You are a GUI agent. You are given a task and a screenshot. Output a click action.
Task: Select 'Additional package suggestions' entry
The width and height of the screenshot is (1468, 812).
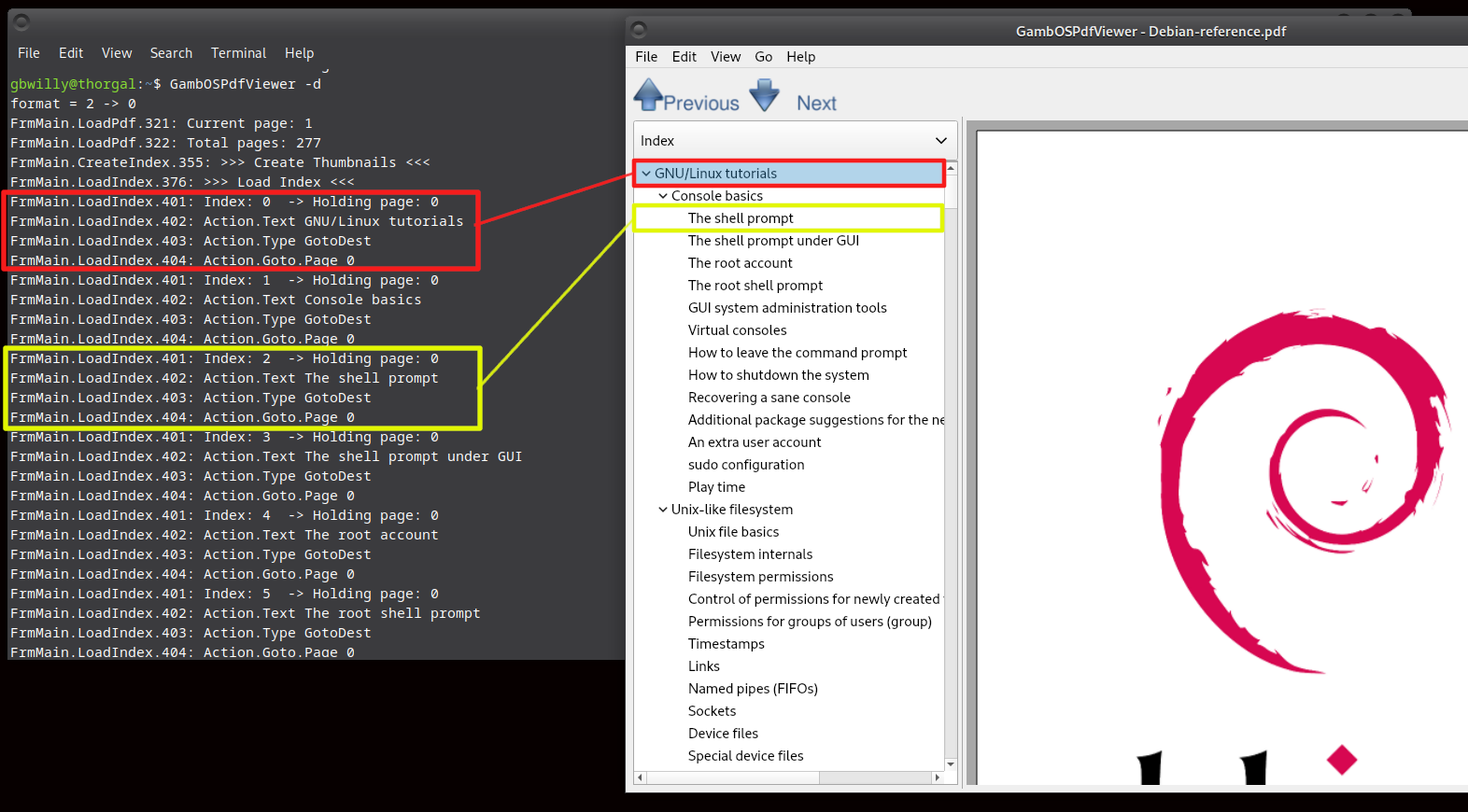click(816, 420)
